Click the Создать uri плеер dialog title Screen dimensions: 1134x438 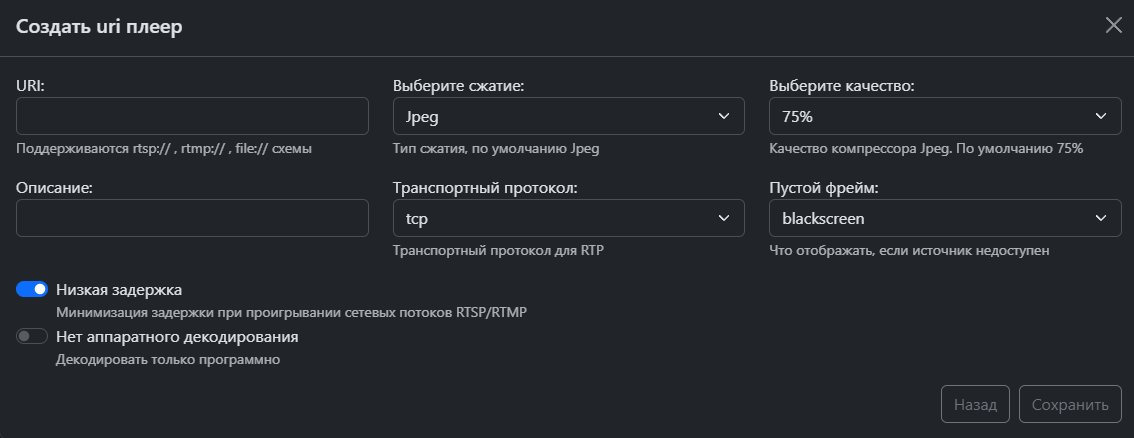[x=100, y=27]
